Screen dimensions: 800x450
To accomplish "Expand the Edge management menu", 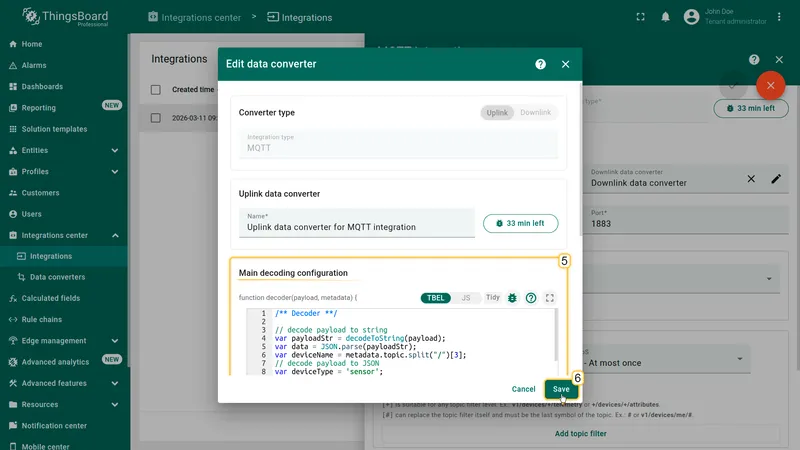I will pyautogui.click(x=64, y=341).
